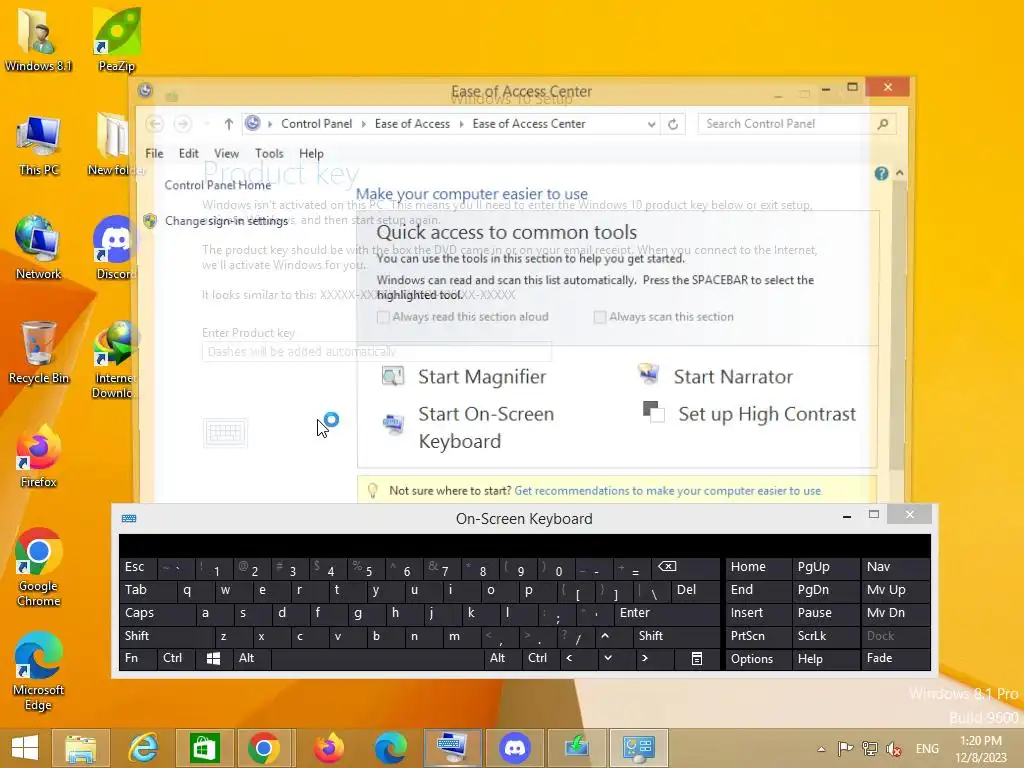1024x768 pixels.
Task: Switch to Control Panel taskbar item
Action: coord(638,748)
